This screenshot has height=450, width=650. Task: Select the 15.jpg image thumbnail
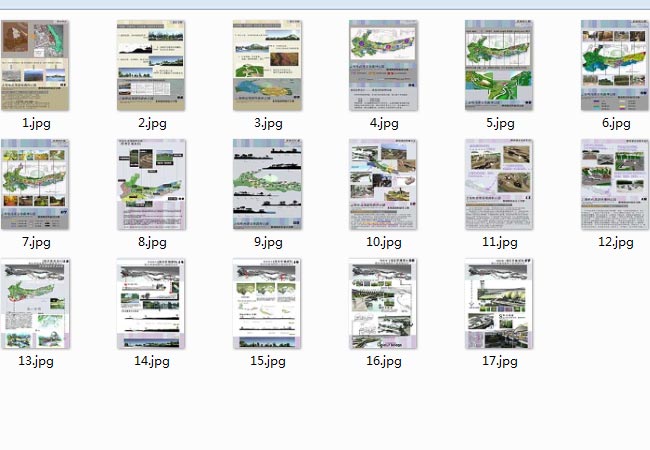point(268,303)
